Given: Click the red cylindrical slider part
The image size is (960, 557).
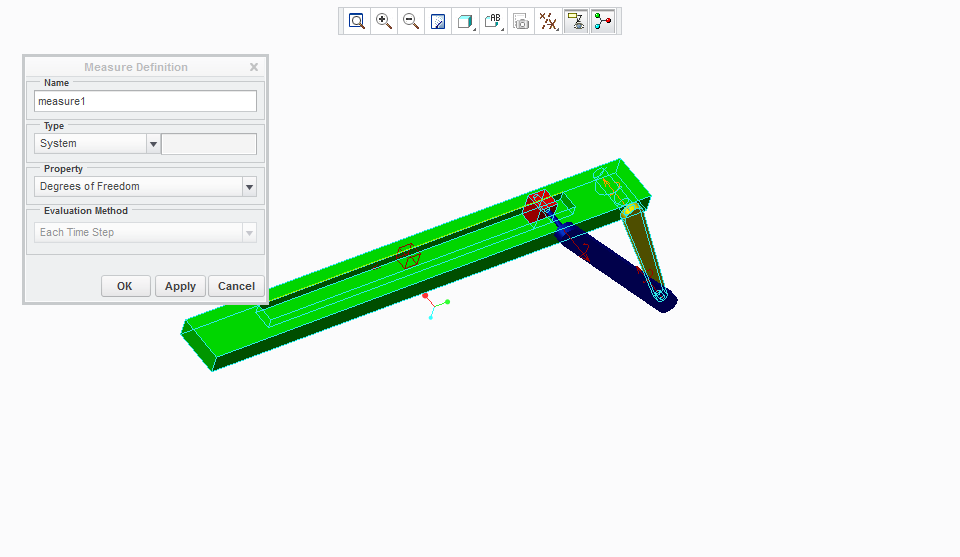Looking at the screenshot, I should pos(539,206).
